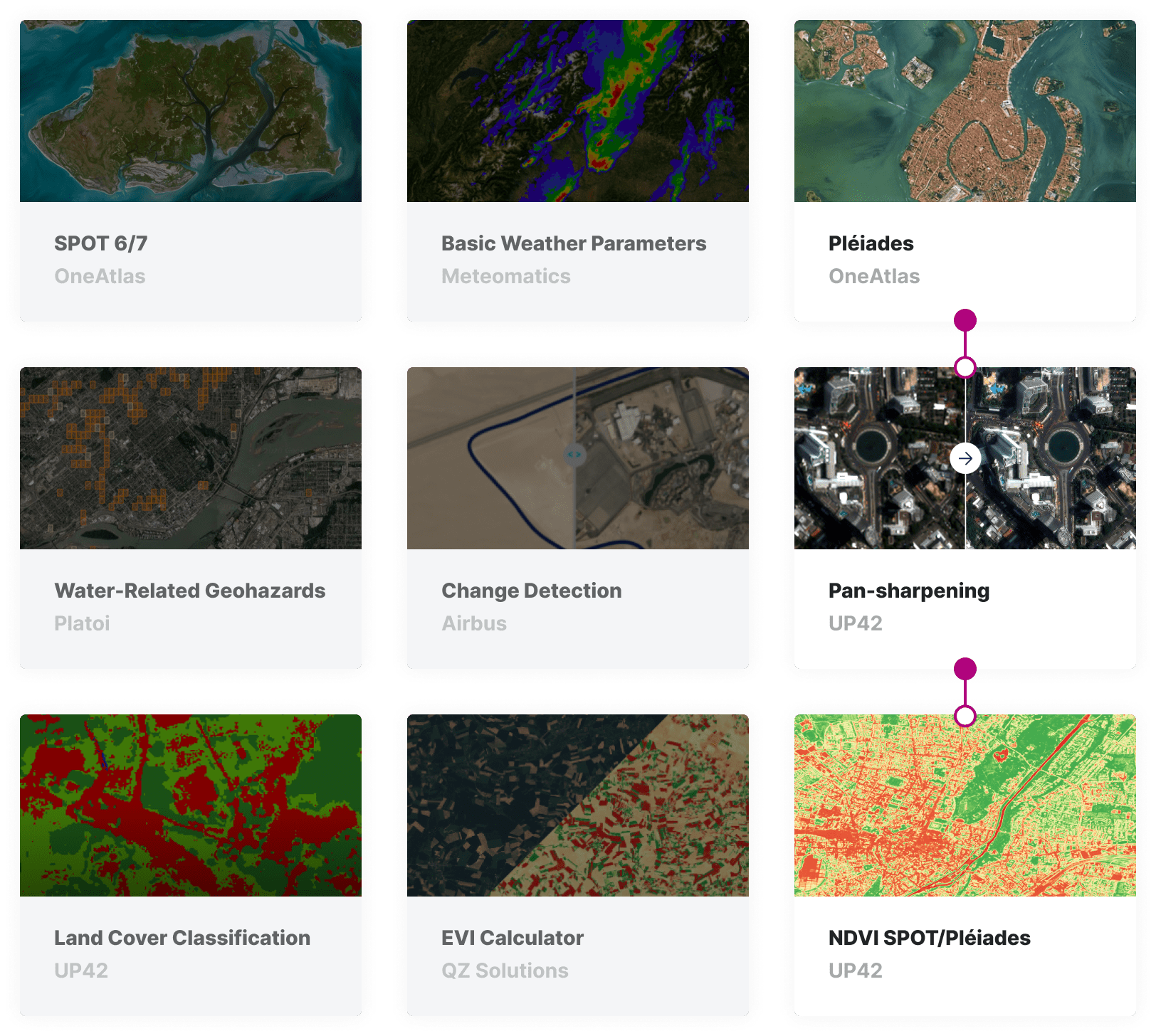Click the Platoi provider label
The width and height of the screenshot is (1156, 1036).
tap(82, 623)
